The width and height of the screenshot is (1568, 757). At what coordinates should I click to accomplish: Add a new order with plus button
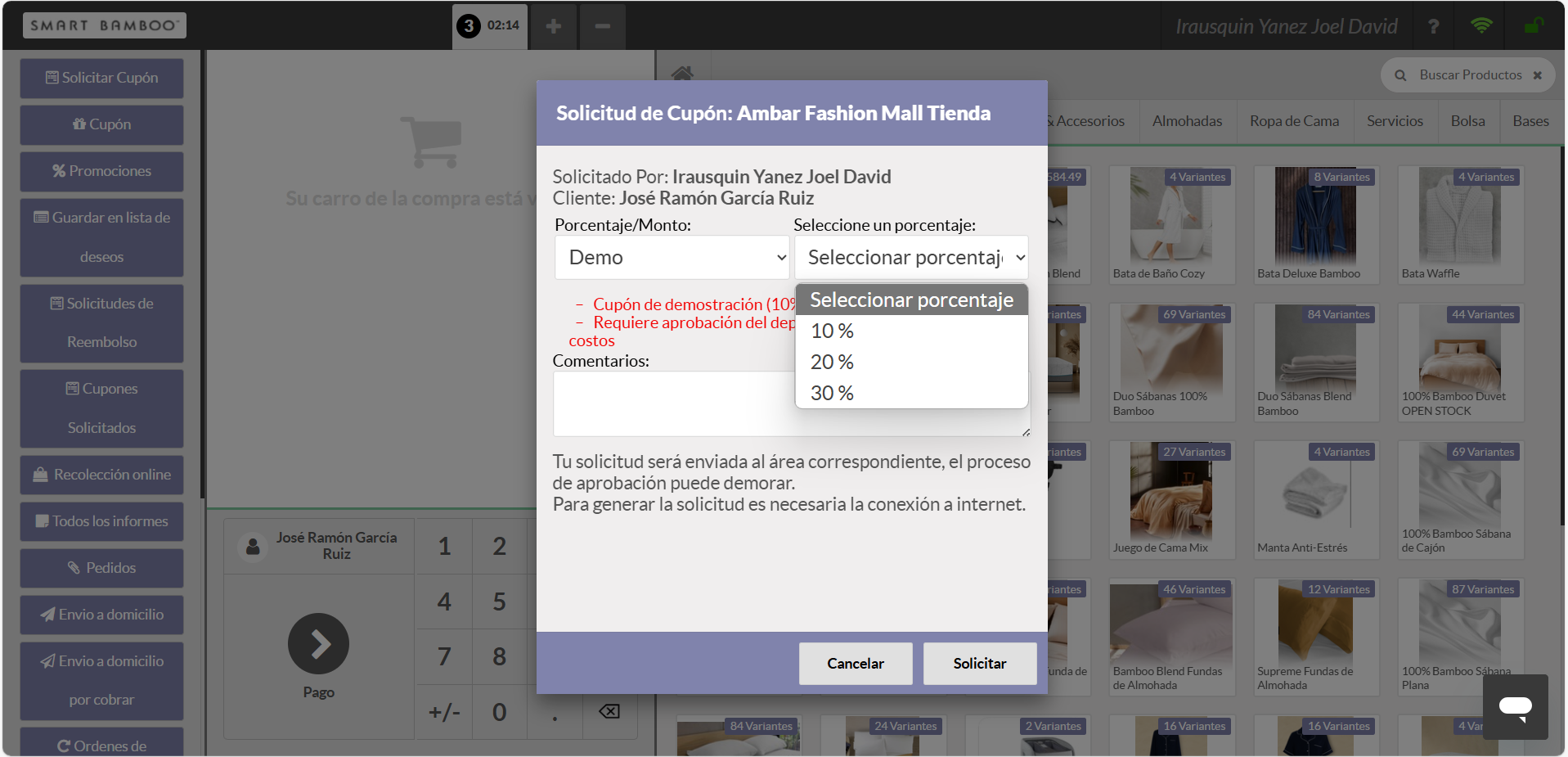(x=554, y=26)
